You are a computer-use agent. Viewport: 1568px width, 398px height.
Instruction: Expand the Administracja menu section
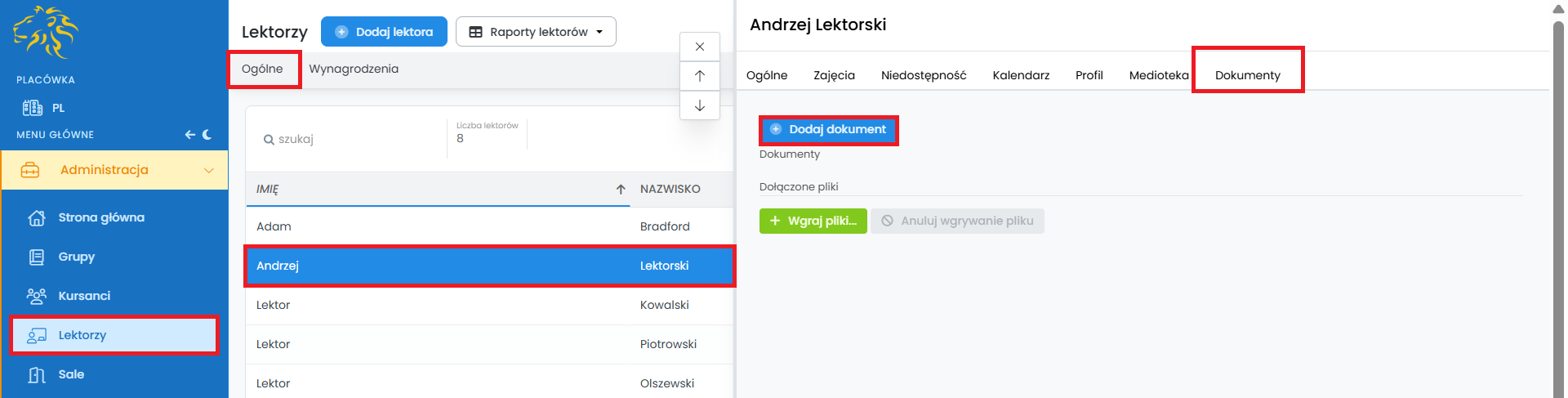point(114,170)
